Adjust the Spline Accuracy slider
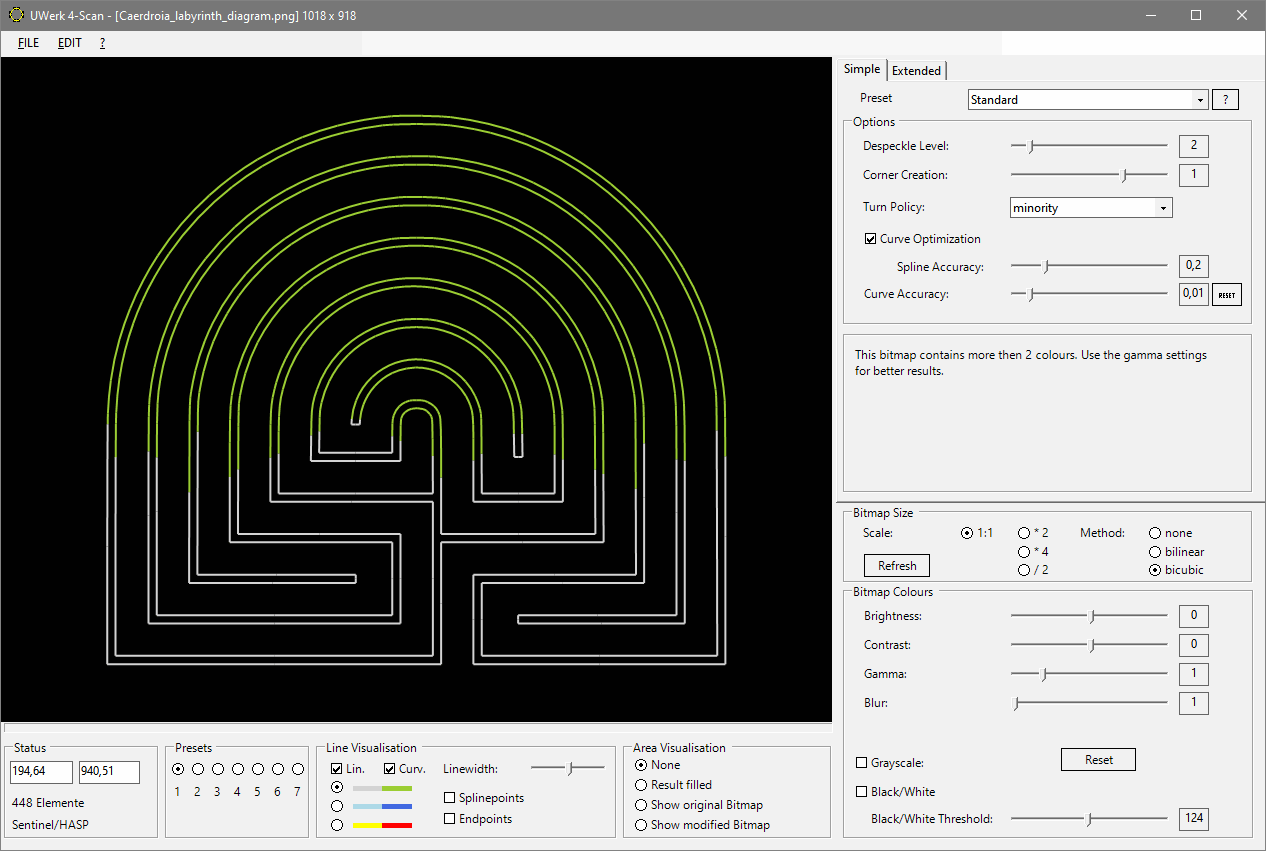Image resolution: width=1266 pixels, height=851 pixels. coord(1089,266)
